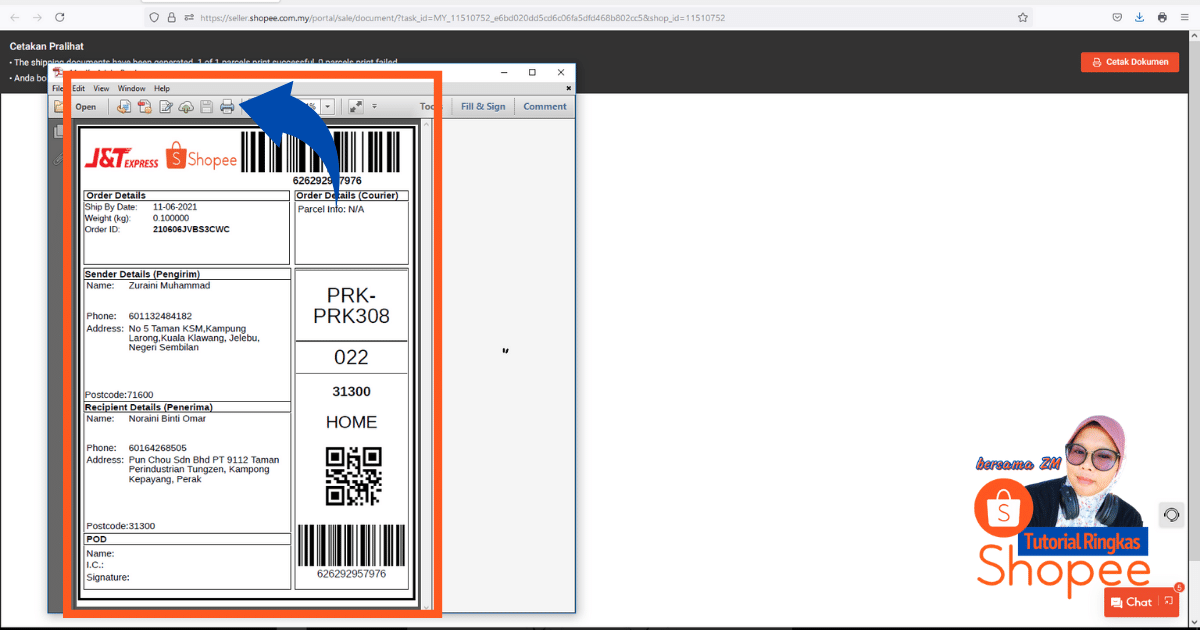Click the seller.shopee.com.my address bar

[x=590, y=18]
